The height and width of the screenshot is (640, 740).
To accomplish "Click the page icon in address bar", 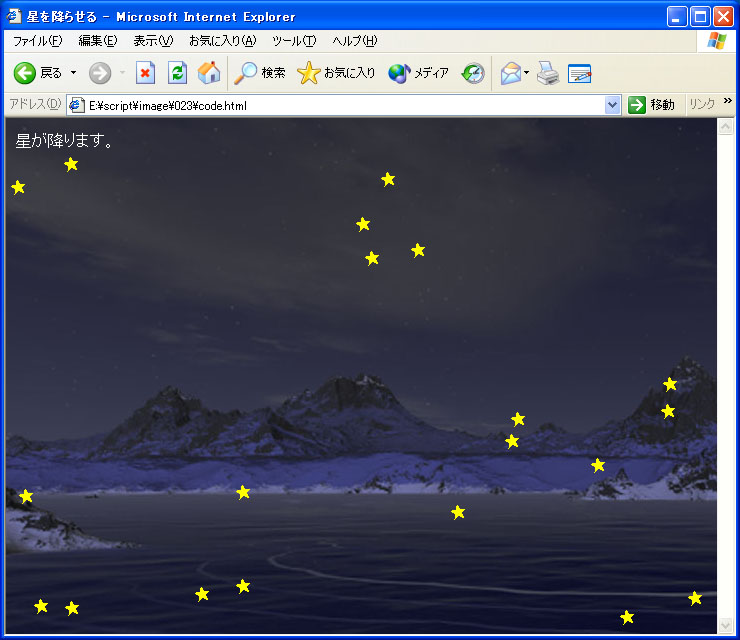I will [x=76, y=105].
